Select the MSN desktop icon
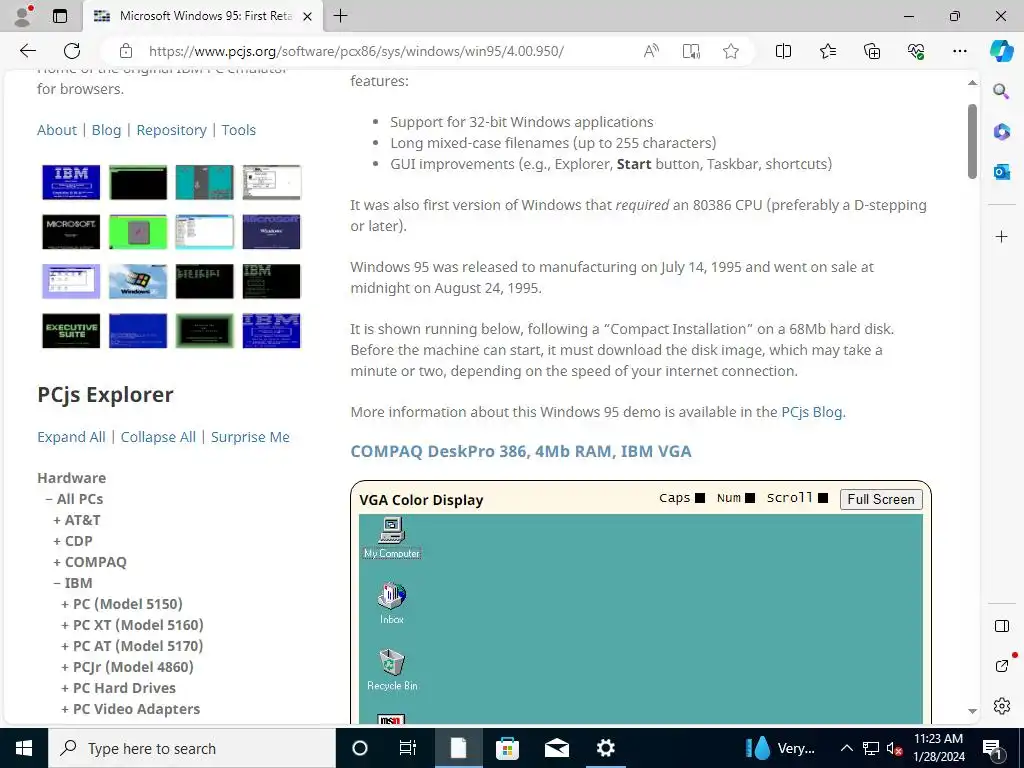Image resolution: width=1024 pixels, height=768 pixels. tap(391, 719)
